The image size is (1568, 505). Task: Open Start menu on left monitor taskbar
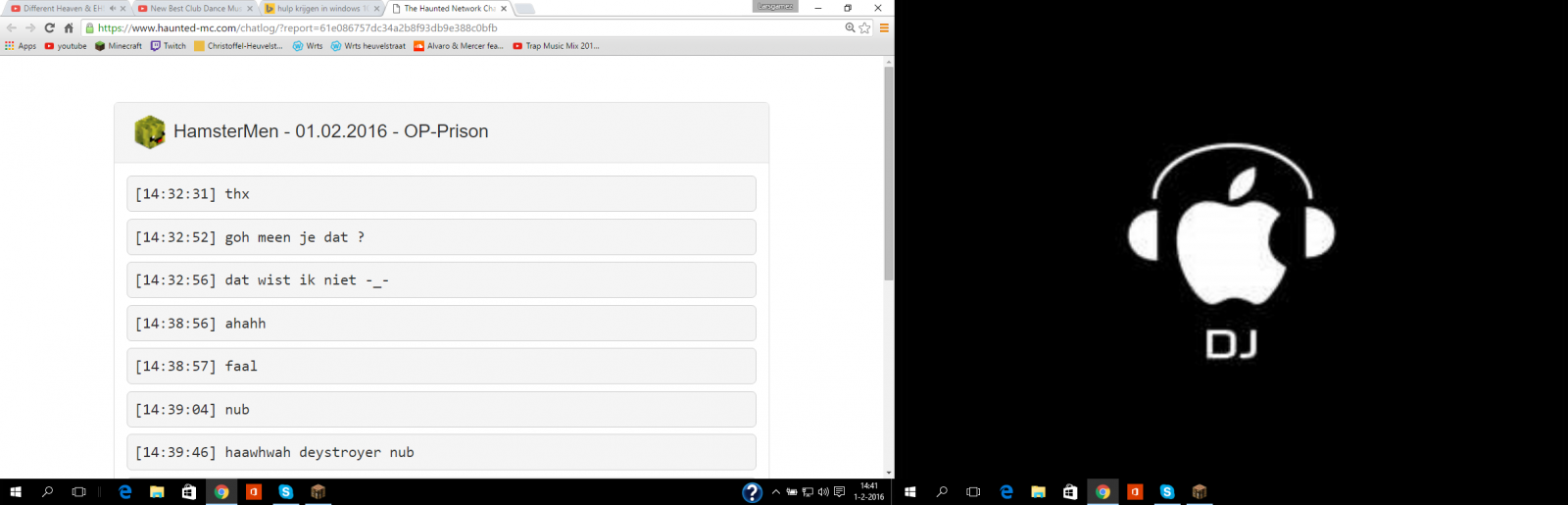point(15,492)
